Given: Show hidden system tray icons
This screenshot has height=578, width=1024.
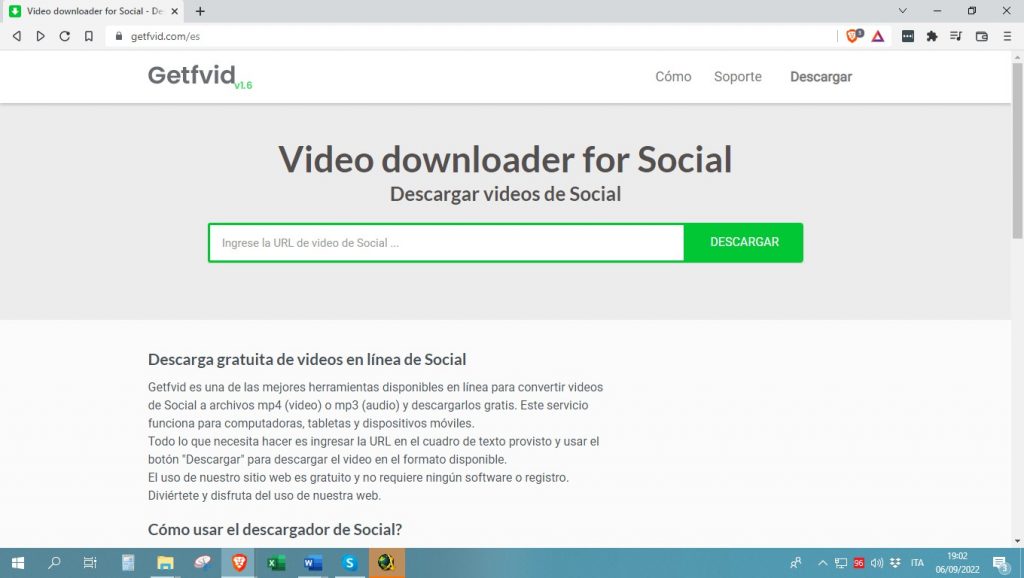Looking at the screenshot, I should [823, 563].
